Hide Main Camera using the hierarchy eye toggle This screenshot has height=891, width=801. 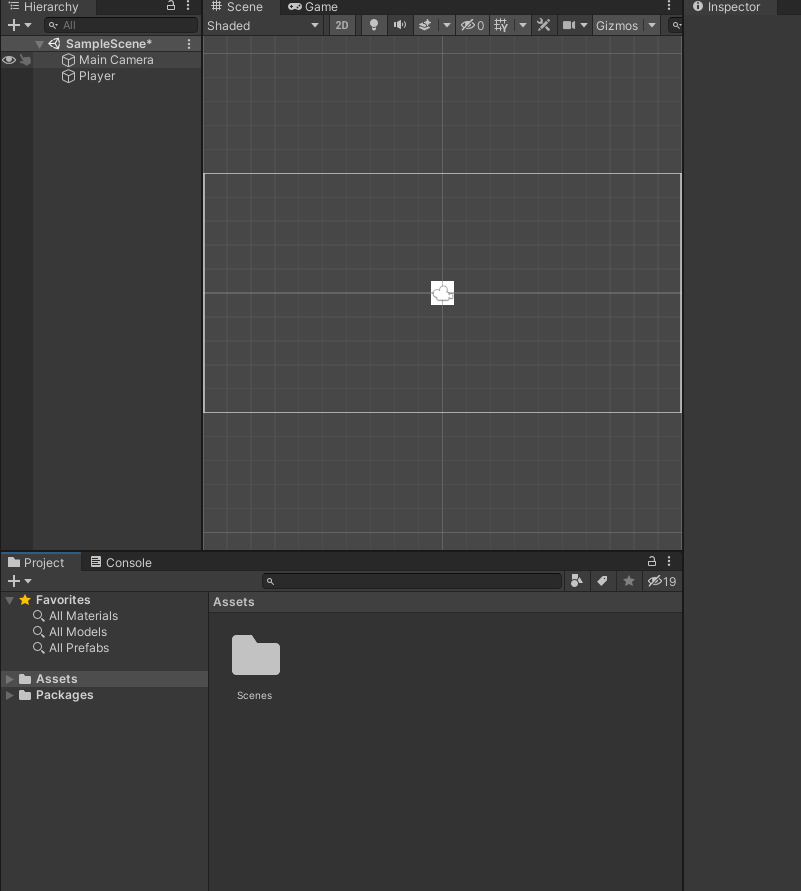8,60
